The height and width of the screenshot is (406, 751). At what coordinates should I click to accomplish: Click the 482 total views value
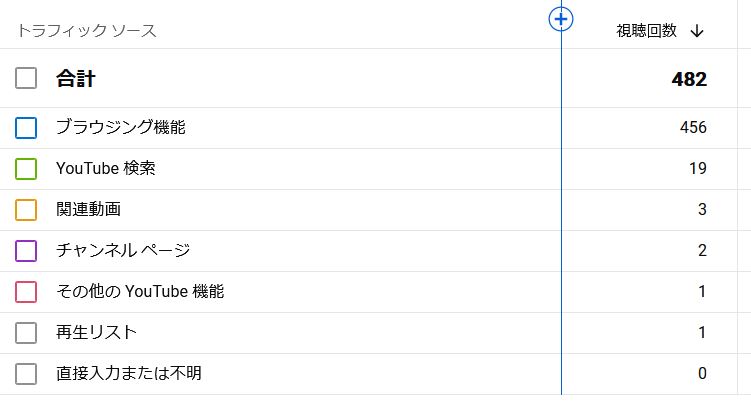coord(689,79)
